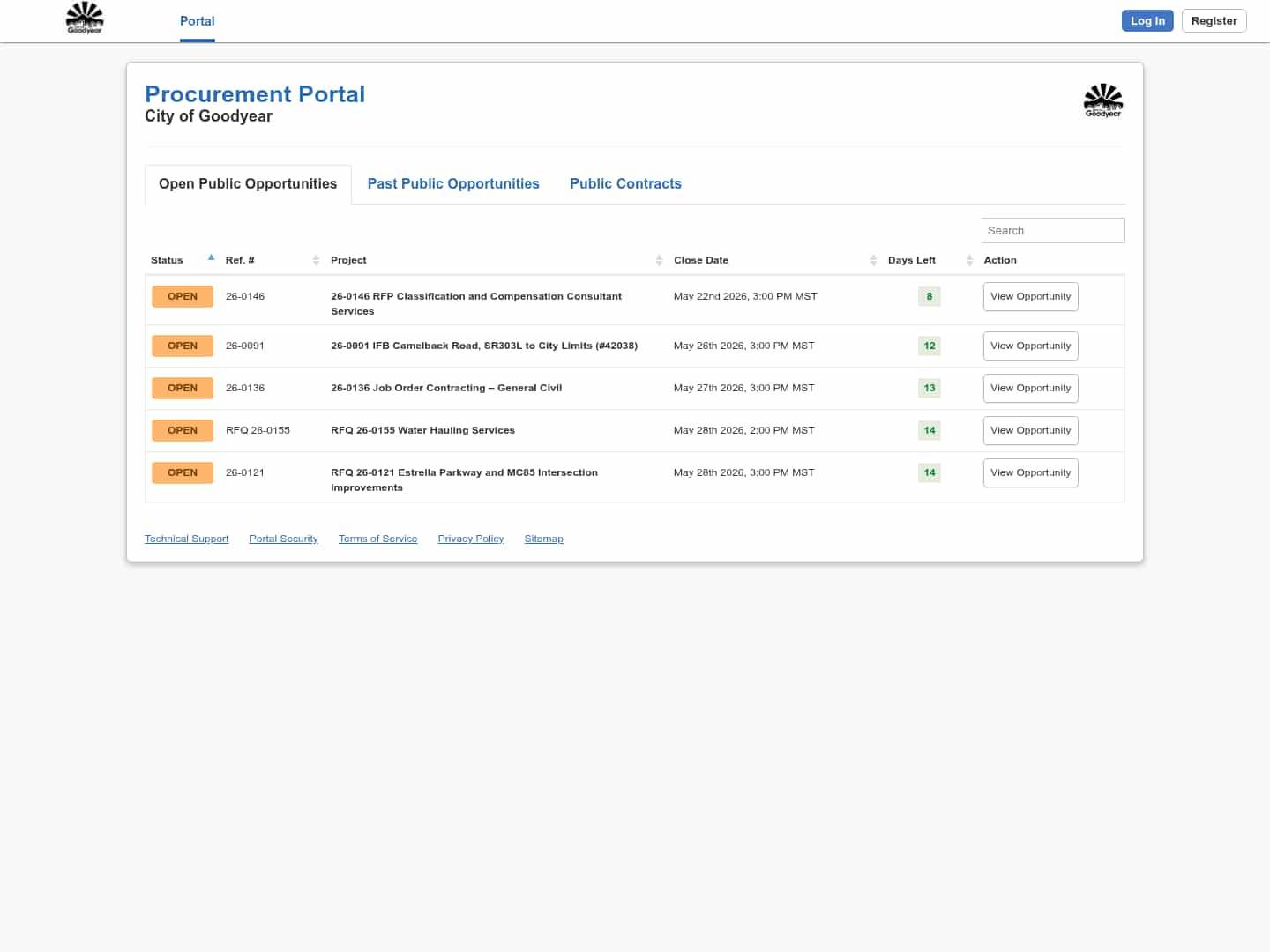The height and width of the screenshot is (952, 1270).
Task: Sort table by Ref. # column
Action: pyautogui.click(x=316, y=260)
